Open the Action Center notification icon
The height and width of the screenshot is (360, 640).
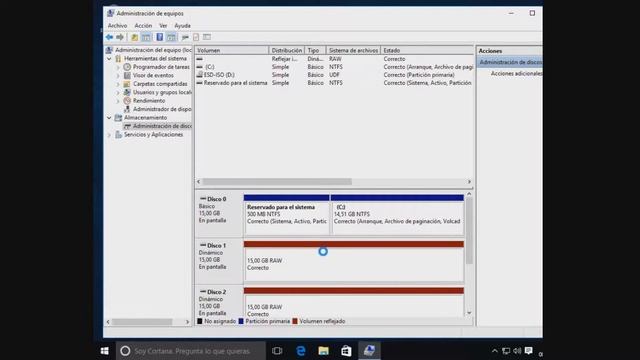pyautogui.click(x=529, y=351)
